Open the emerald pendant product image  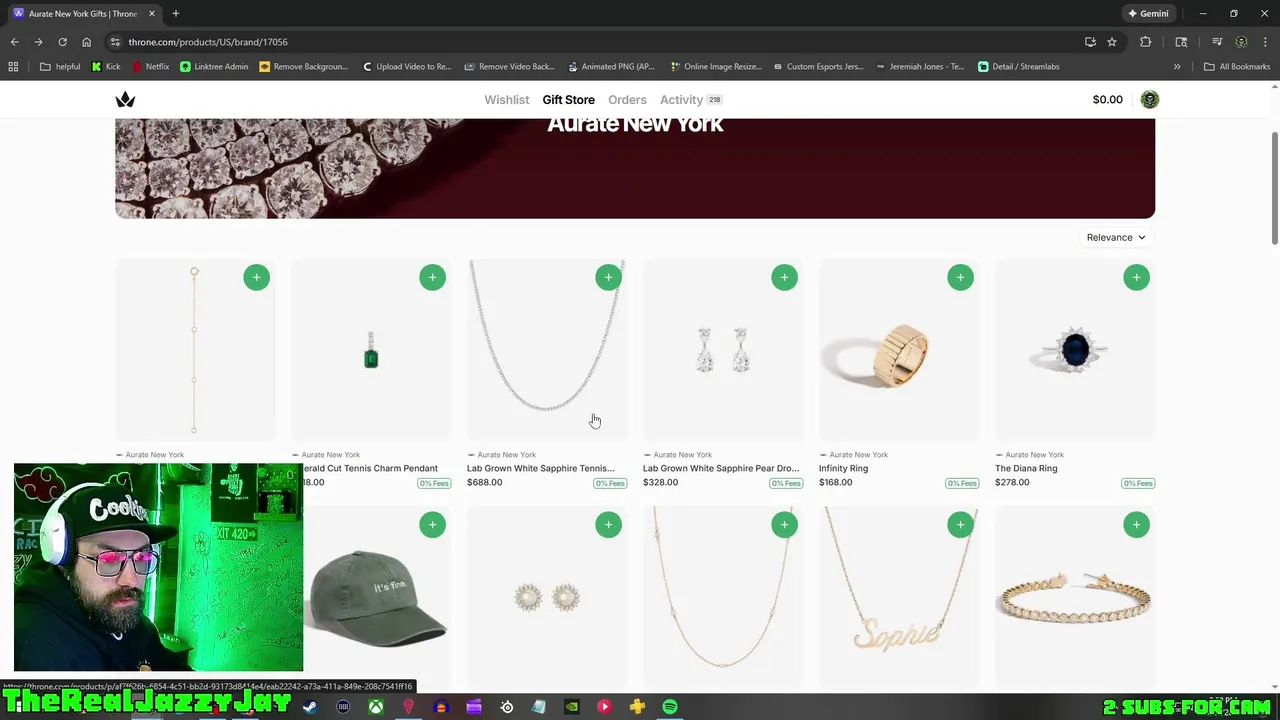371,350
